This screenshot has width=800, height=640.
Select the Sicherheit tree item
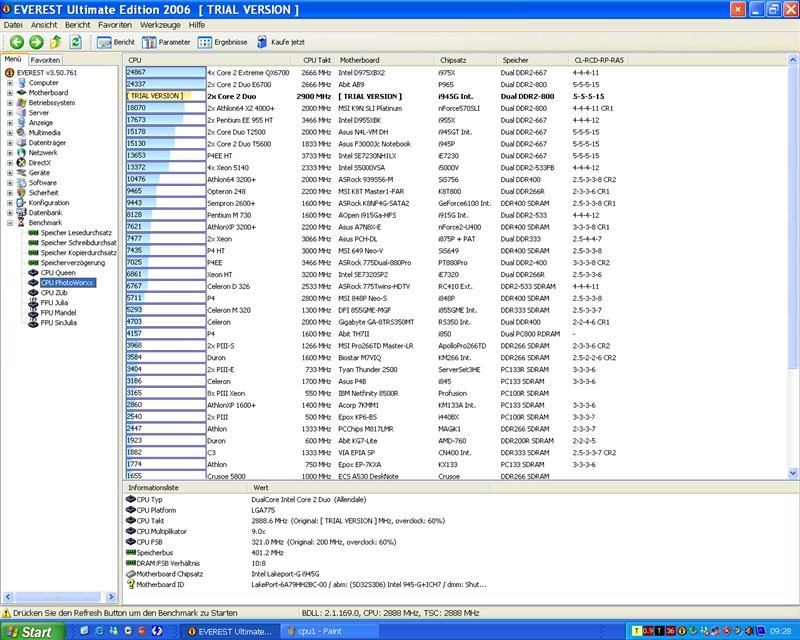click(x=43, y=193)
